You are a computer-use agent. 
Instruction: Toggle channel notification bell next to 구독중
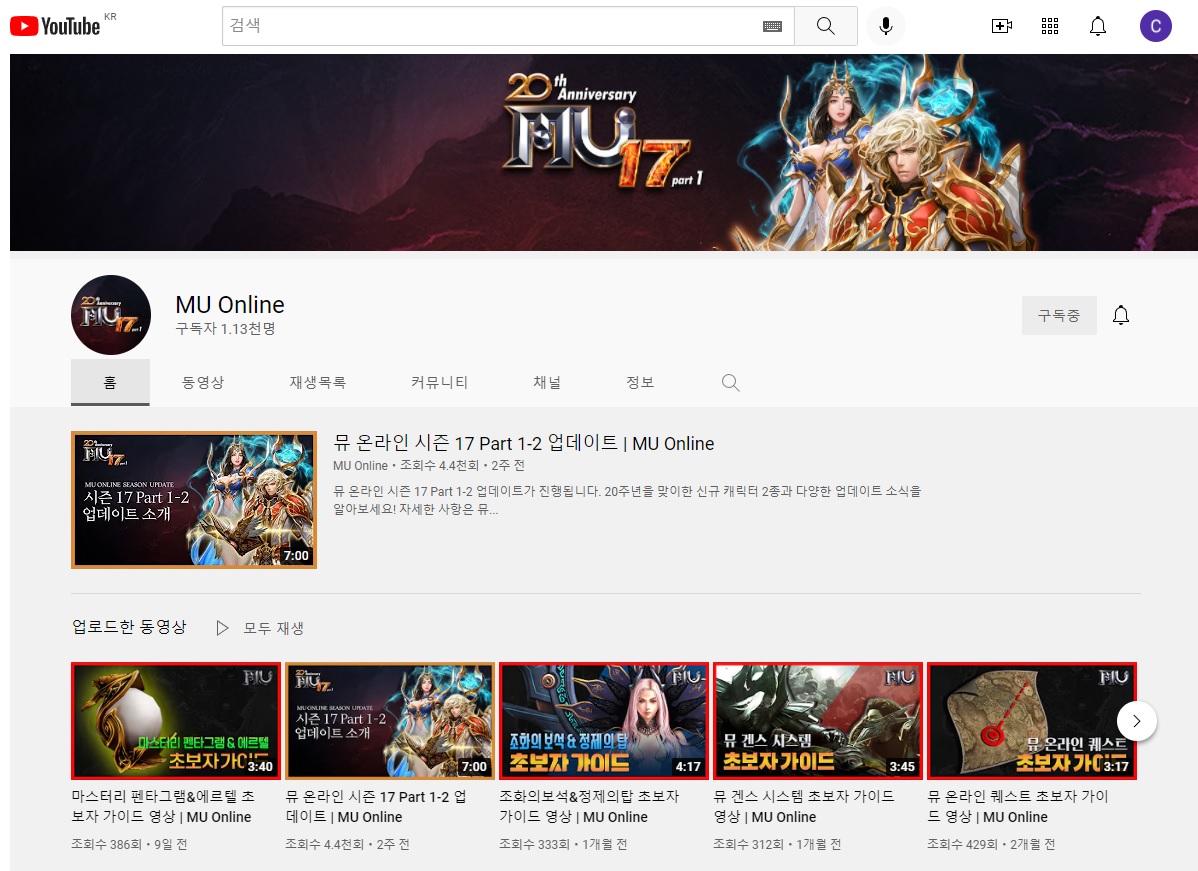pyautogui.click(x=1121, y=314)
